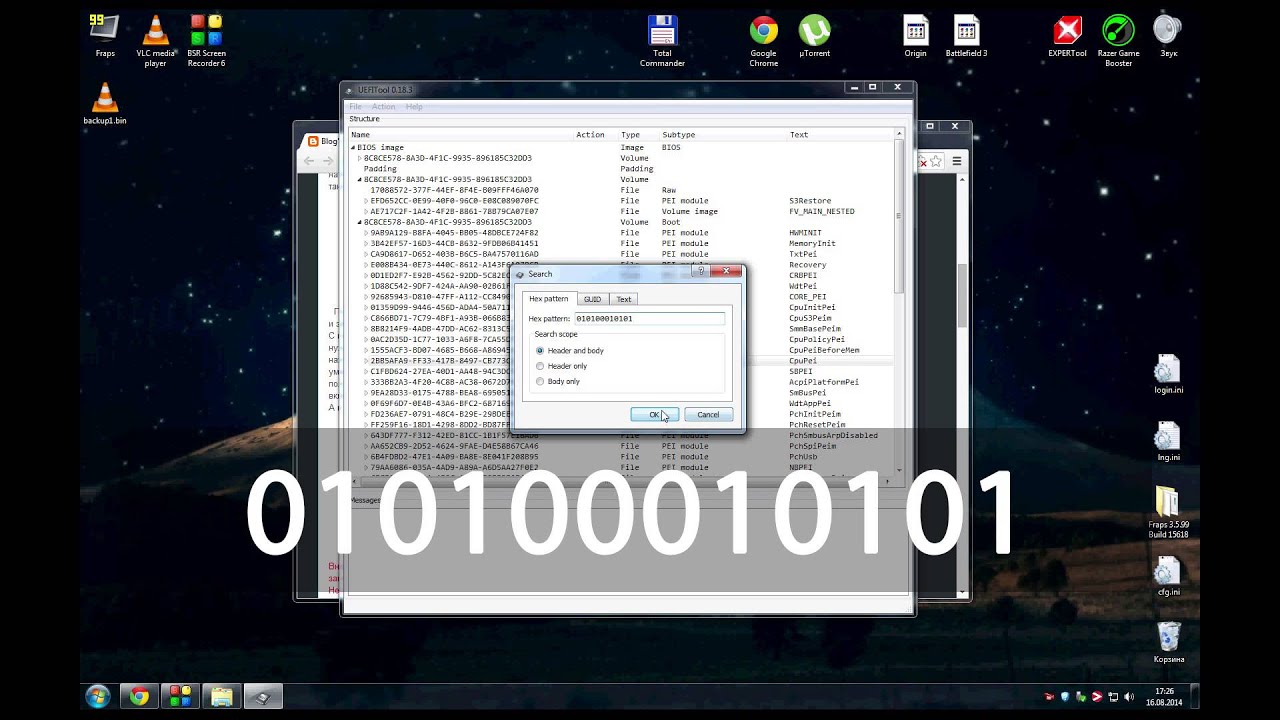This screenshot has width=1280, height=720.
Task: Select the cfg.ini file icon
Action: click(x=1168, y=577)
